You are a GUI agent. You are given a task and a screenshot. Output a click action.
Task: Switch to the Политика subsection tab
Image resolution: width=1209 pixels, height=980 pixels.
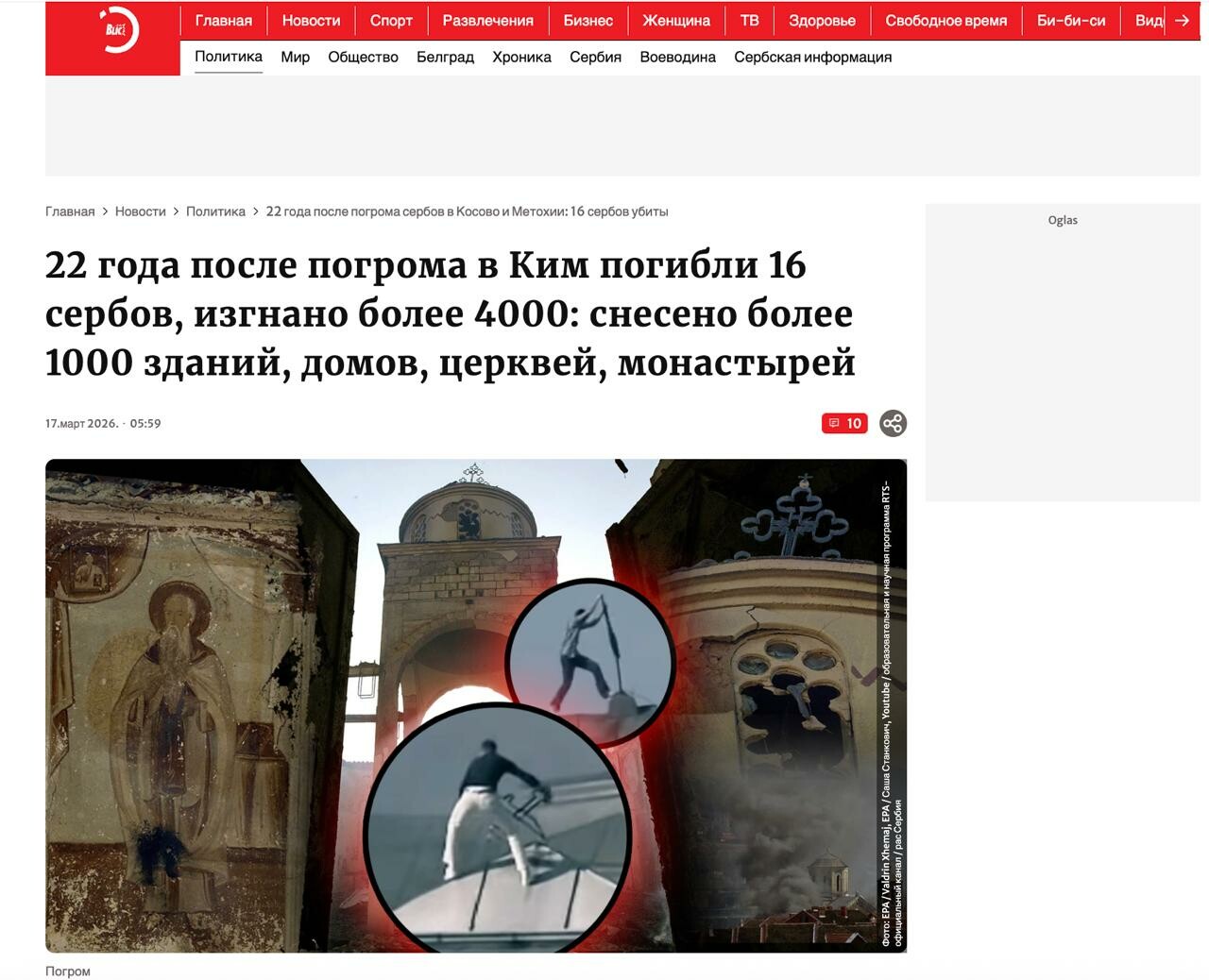point(229,57)
